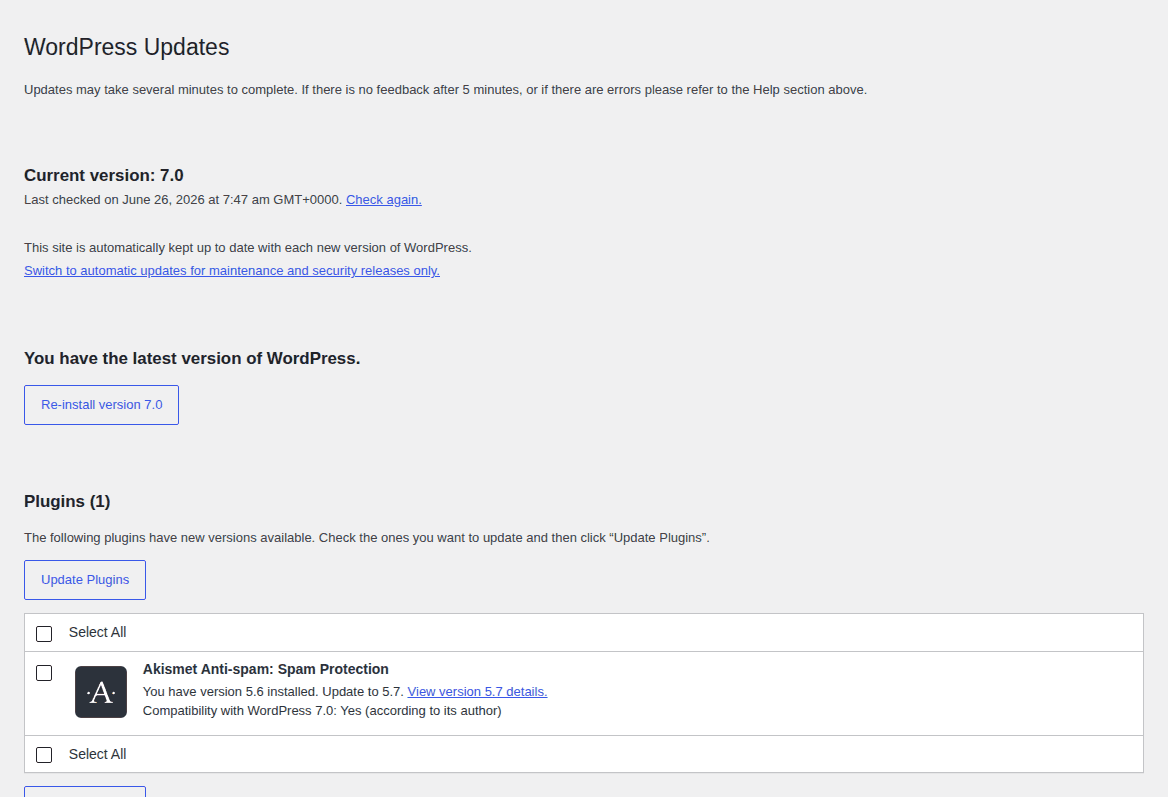This screenshot has width=1168, height=797.
Task: Click the 'Last checked on June 26, 2026' text
Action: 183,200
